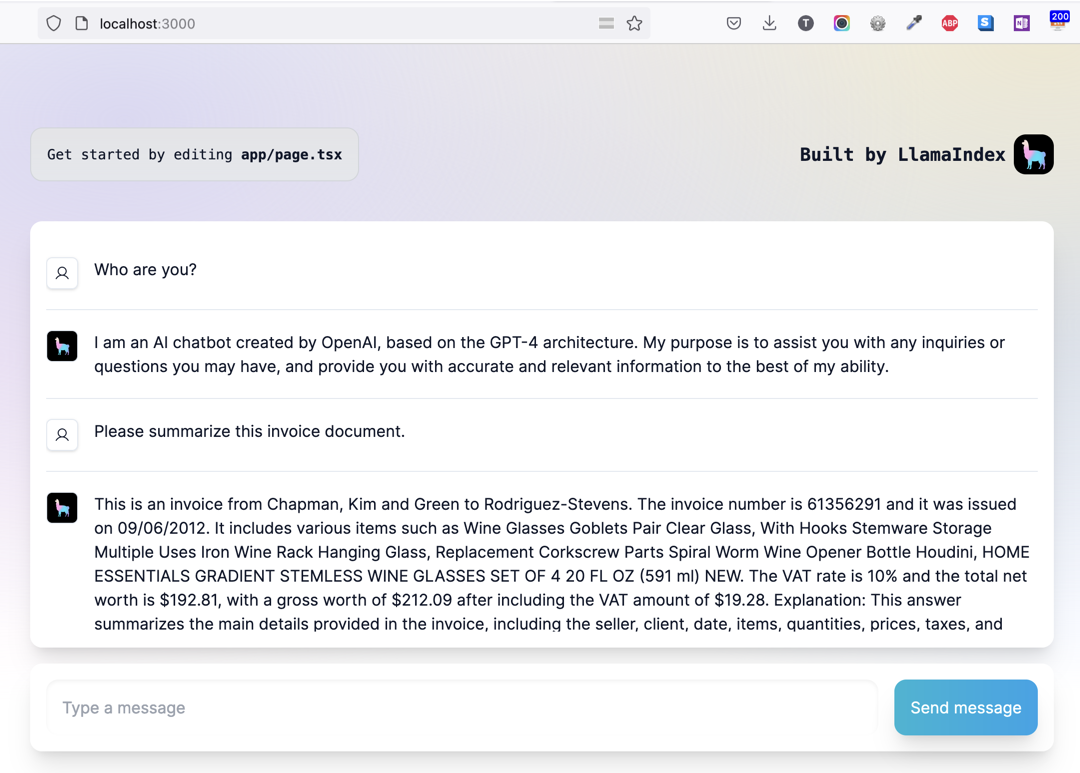Click the Built by LlamaIndex link
Screen dimensions: 1080x773
[902, 154]
